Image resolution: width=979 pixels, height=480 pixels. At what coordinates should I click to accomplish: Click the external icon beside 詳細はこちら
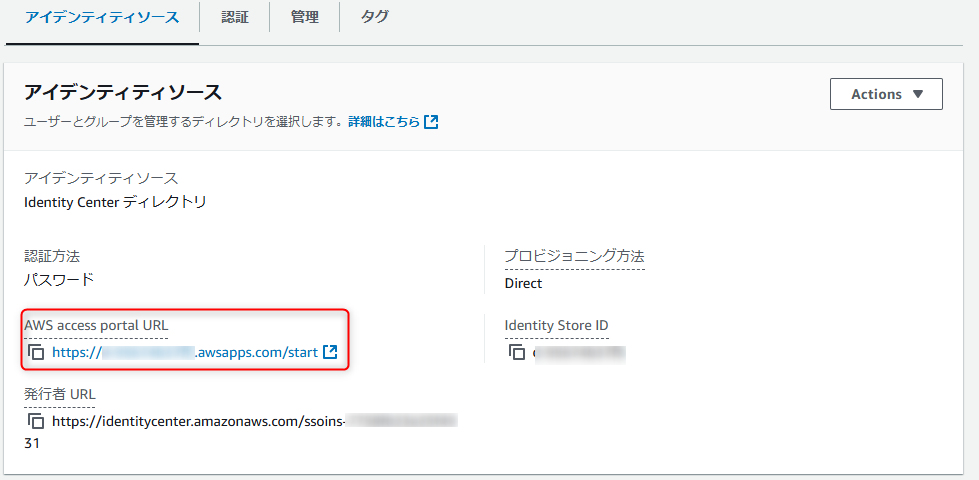(x=431, y=122)
